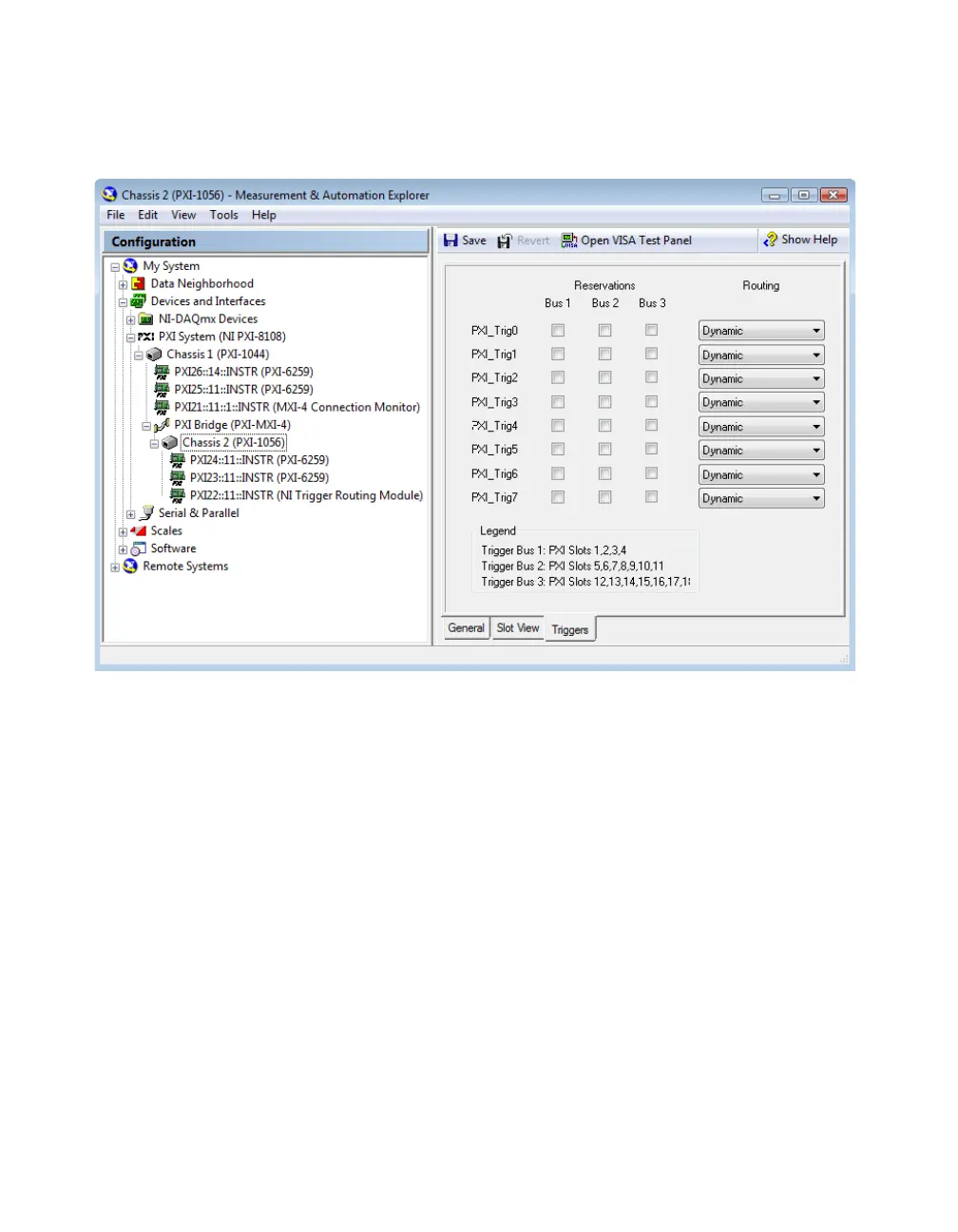Image resolution: width=958 pixels, height=1232 pixels.
Task: Expand the Data Neighborhood node
Action: [123, 284]
